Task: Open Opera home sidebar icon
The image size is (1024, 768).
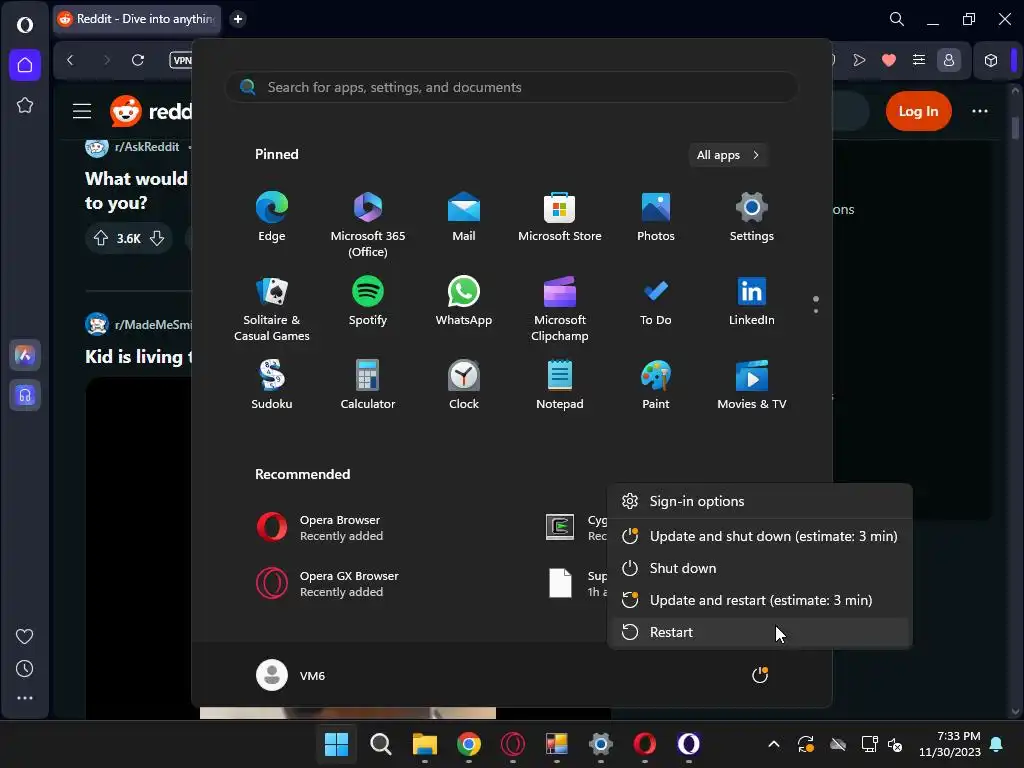Action: [25, 65]
